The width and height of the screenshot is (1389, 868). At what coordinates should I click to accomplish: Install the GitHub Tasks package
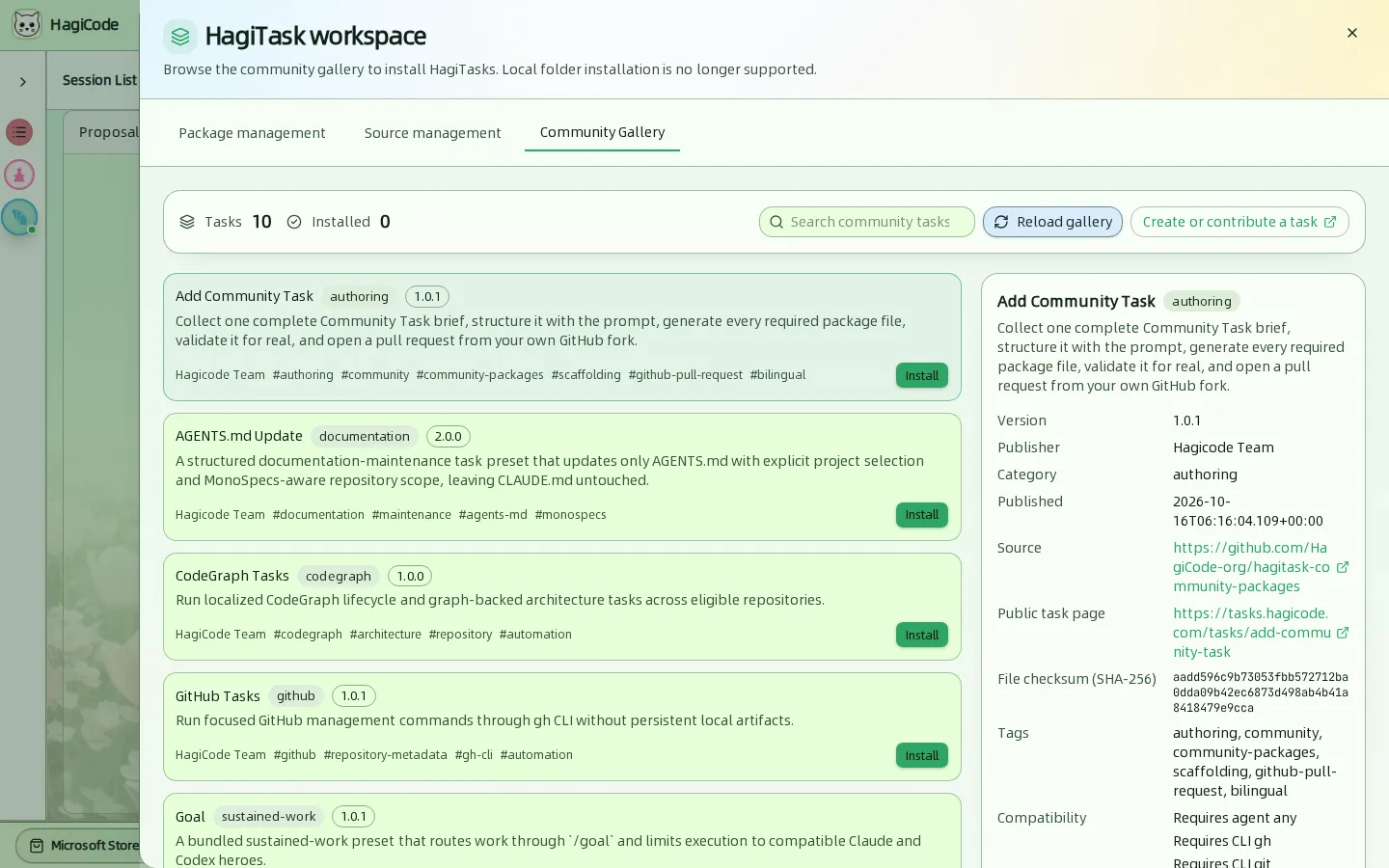click(922, 755)
